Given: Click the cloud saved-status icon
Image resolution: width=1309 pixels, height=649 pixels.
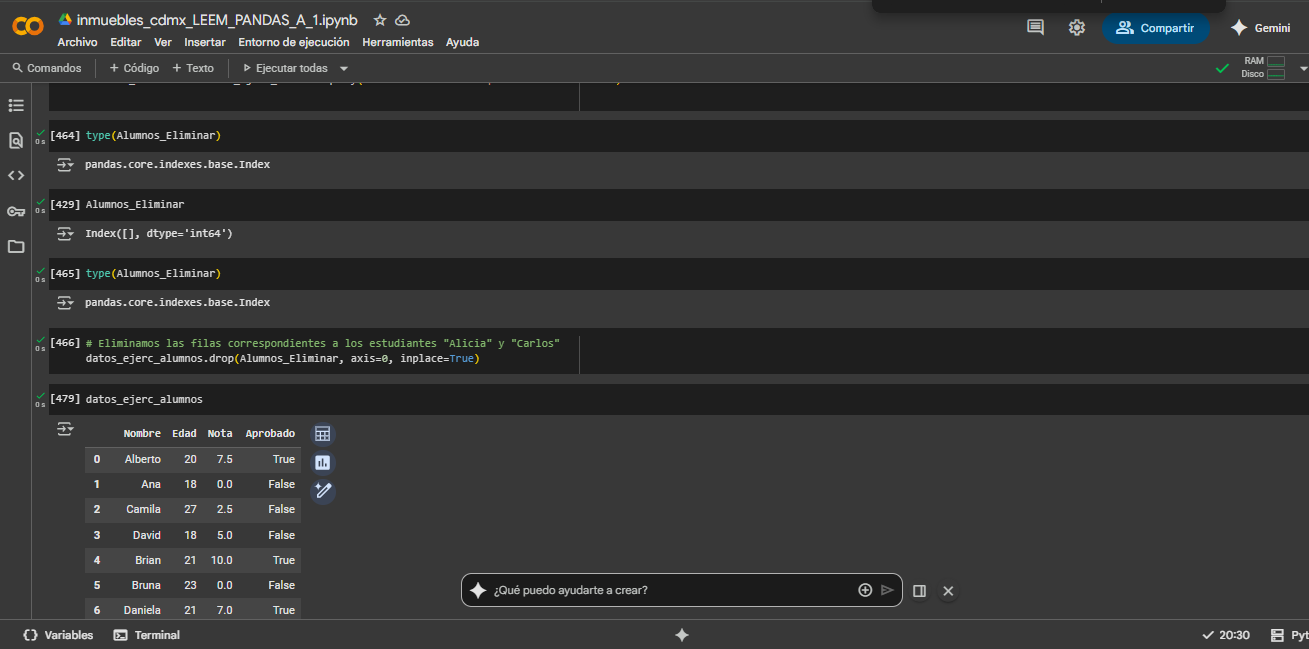Looking at the screenshot, I should click(x=402, y=20).
